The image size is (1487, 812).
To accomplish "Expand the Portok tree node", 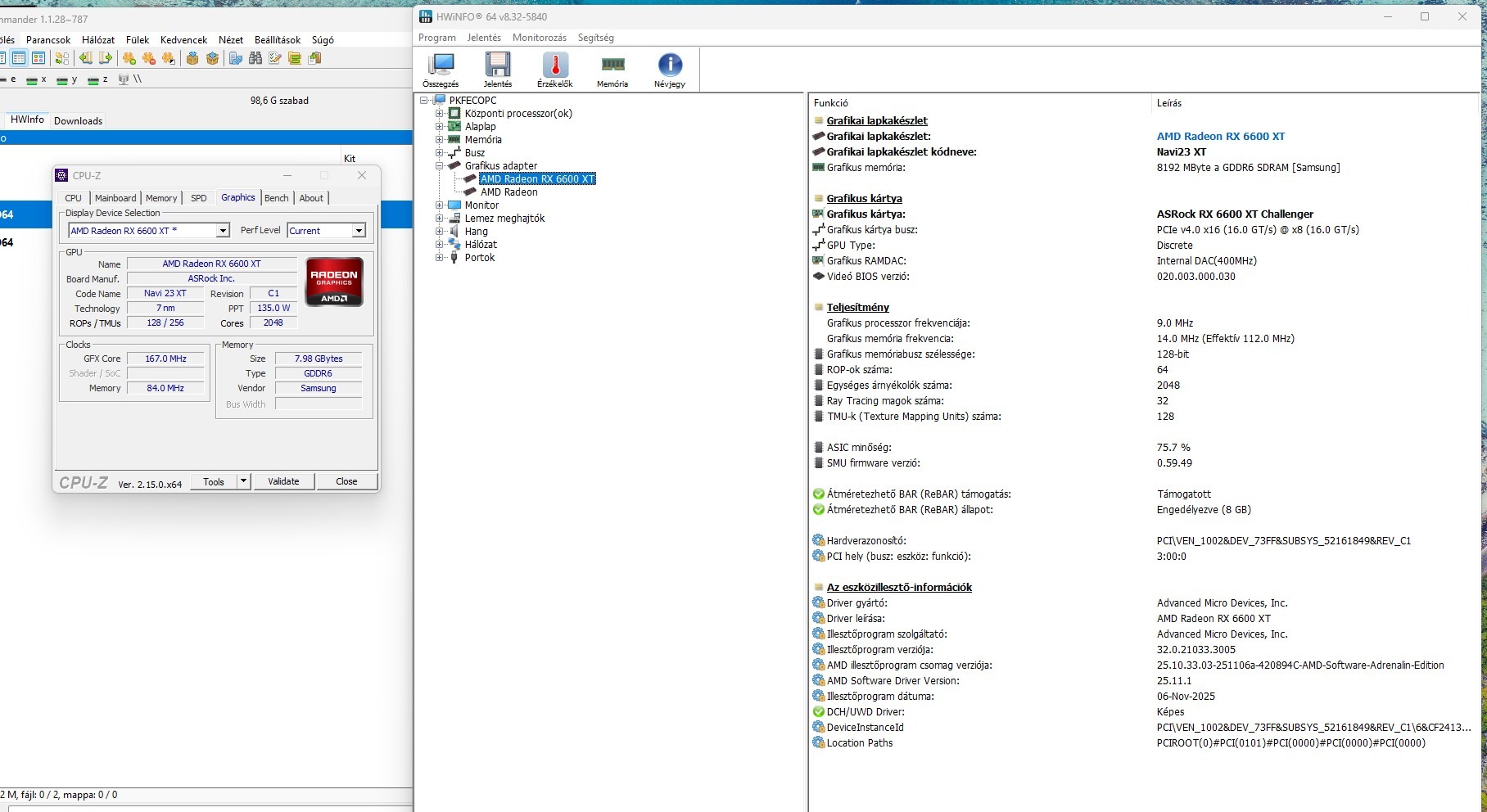I will click(x=440, y=258).
